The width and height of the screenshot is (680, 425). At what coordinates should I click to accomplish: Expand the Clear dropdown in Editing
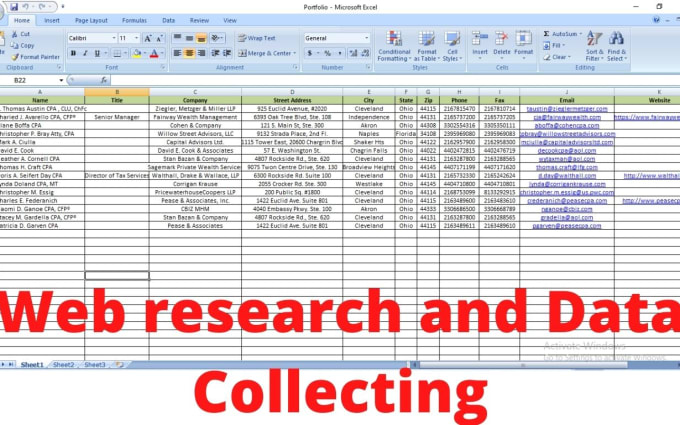coord(569,57)
